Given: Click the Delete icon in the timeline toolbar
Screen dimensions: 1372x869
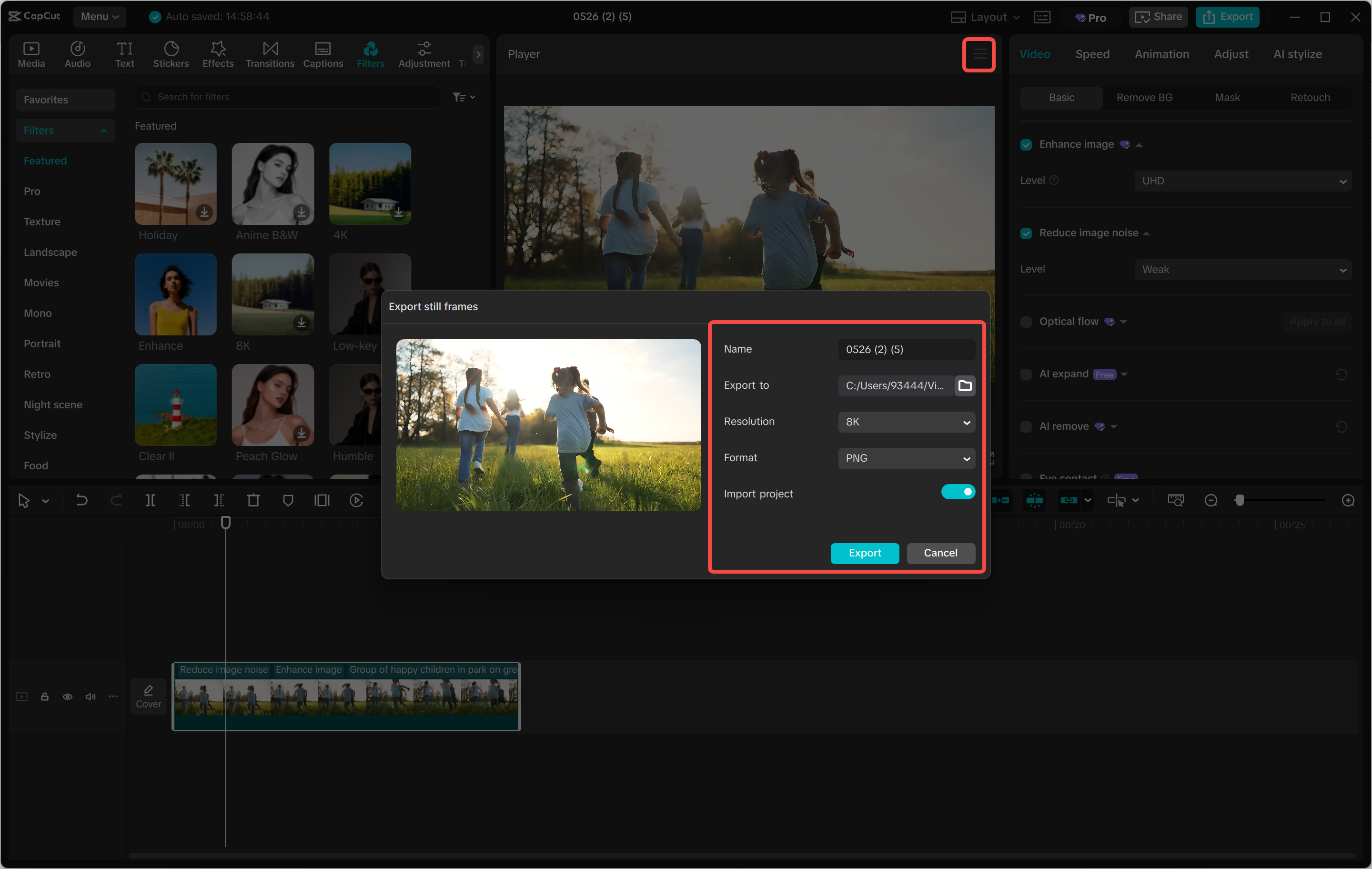Looking at the screenshot, I should (x=253, y=500).
